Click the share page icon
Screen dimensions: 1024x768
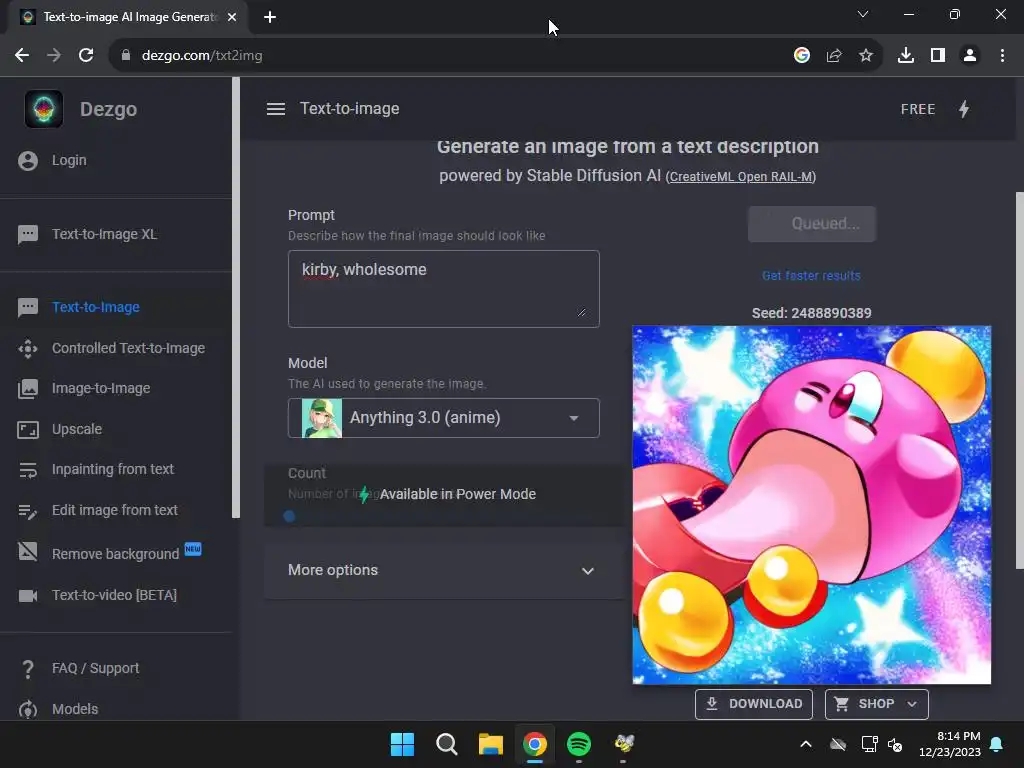833,56
